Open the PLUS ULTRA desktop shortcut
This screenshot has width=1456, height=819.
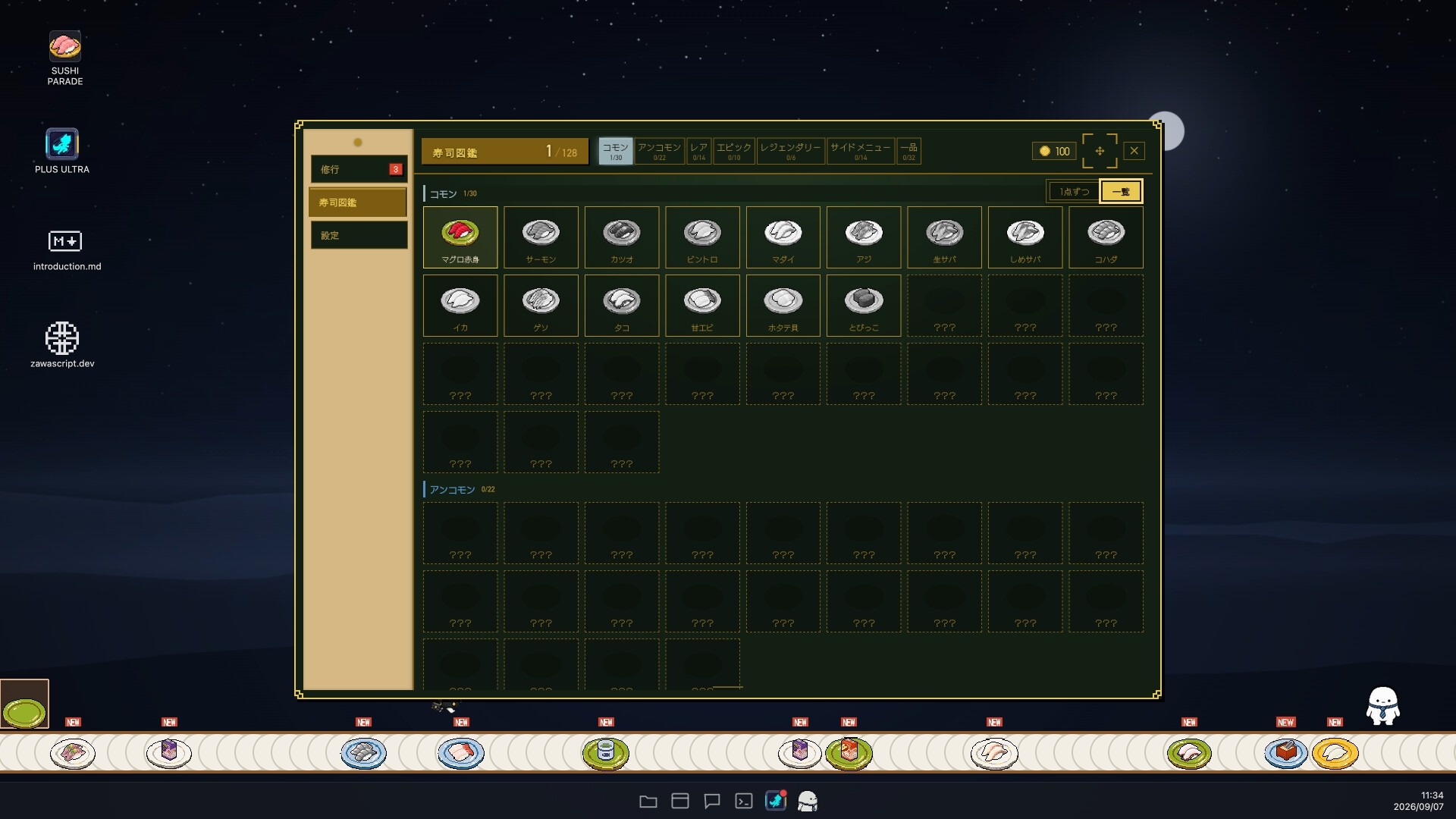tap(62, 151)
